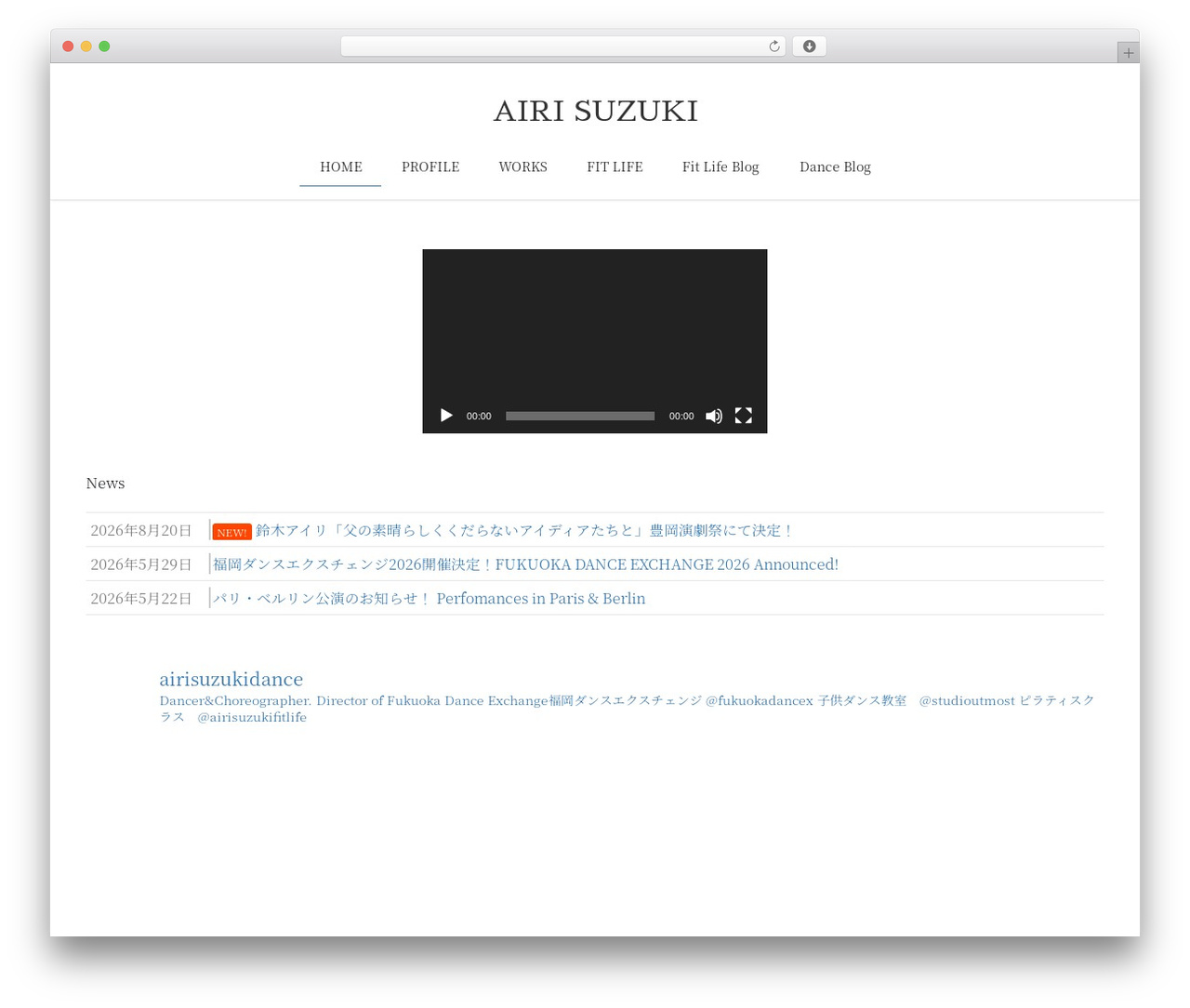This screenshot has width=1190, height=1008.
Task: Read the Paris & Berlin performances post
Action: pos(429,599)
